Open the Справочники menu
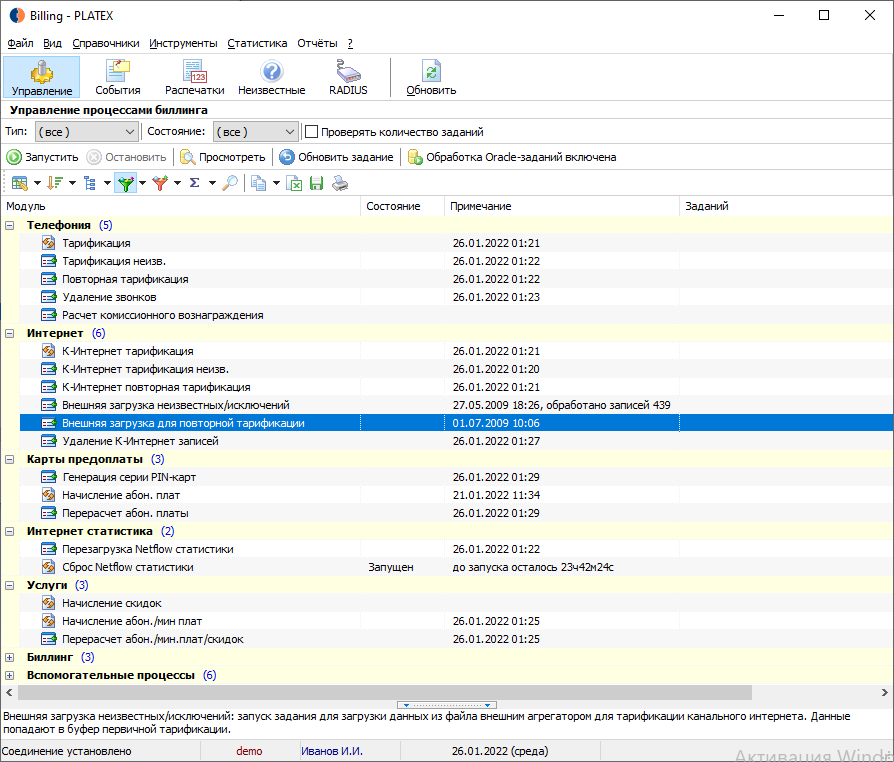This screenshot has height=762, width=894. tap(105, 43)
